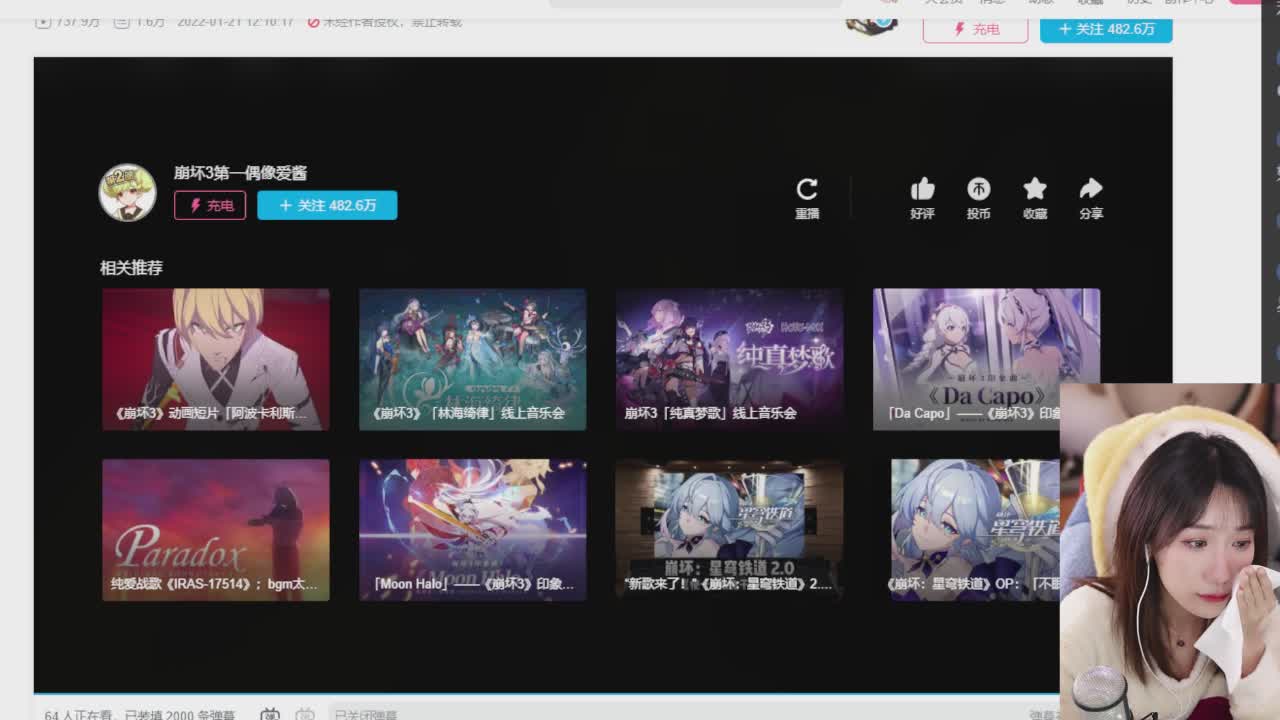Open the Da Capo recommended video
Image resolution: width=1280 pixels, height=720 pixels.
point(986,359)
